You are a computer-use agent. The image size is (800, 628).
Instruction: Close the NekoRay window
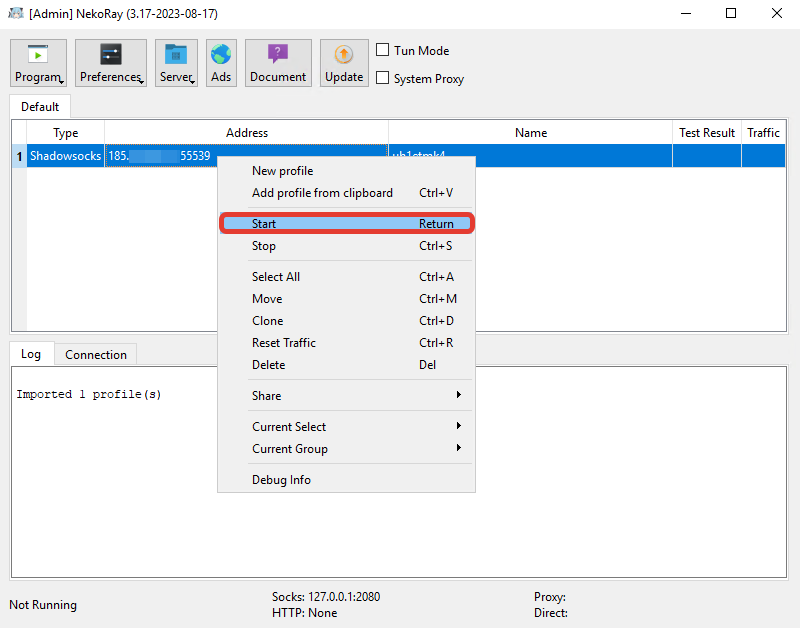click(777, 13)
